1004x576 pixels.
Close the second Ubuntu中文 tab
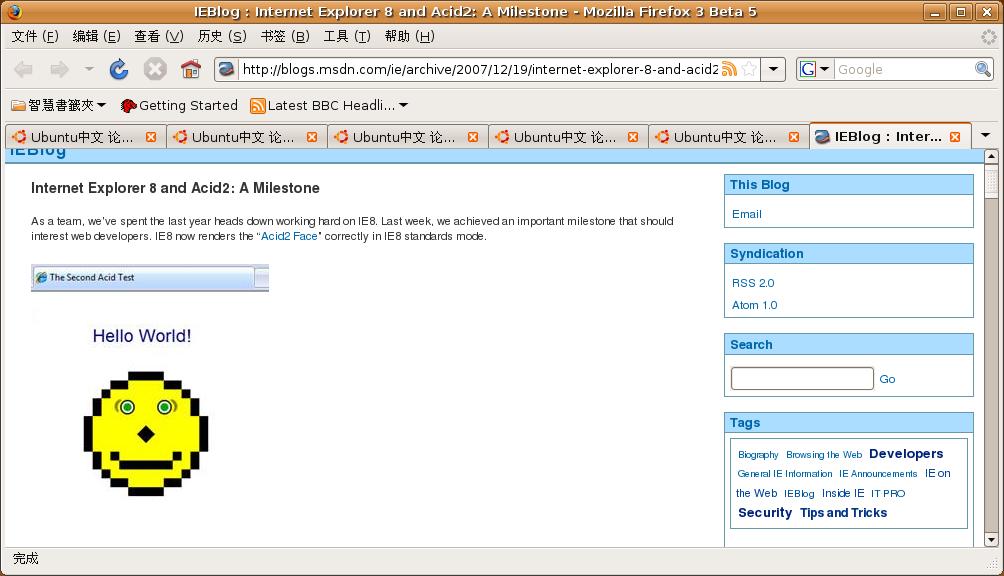pyautogui.click(x=312, y=137)
